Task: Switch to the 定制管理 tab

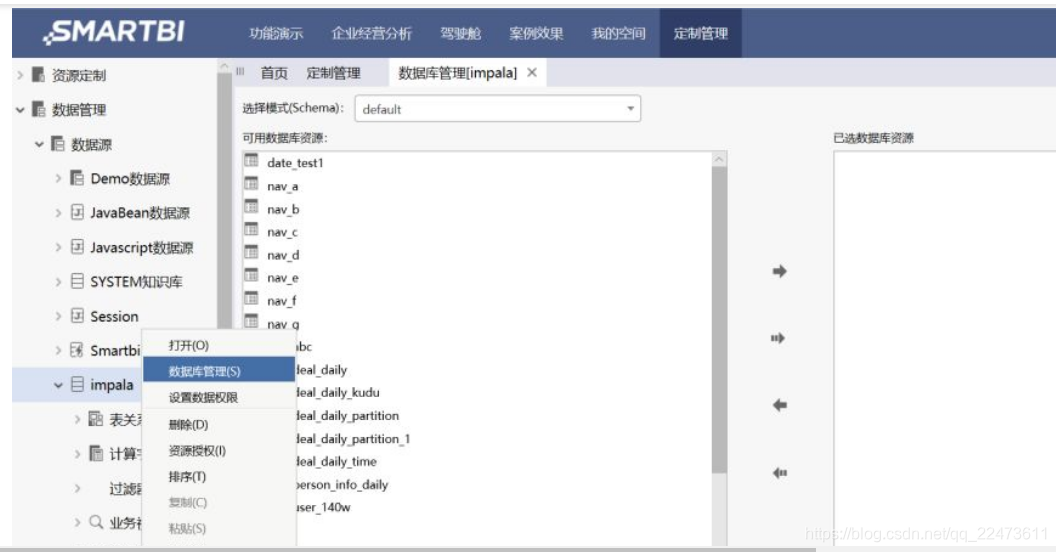Action: click(x=333, y=73)
